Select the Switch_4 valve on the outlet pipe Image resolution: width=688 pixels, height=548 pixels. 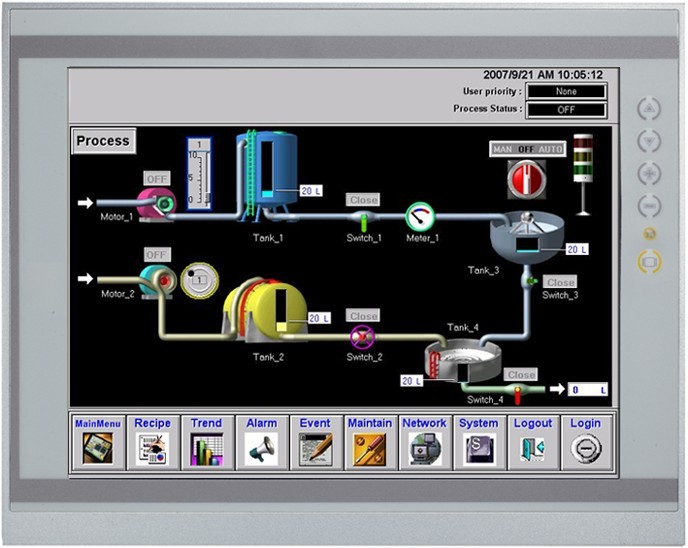518,391
